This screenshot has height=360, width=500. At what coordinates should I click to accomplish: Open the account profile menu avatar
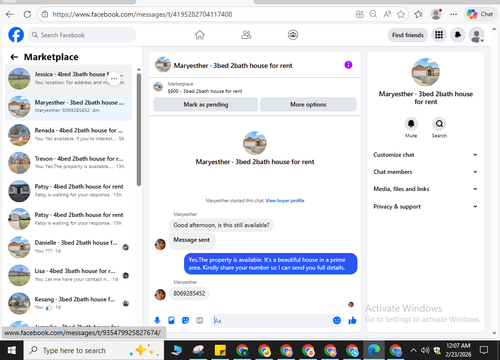pos(477,35)
